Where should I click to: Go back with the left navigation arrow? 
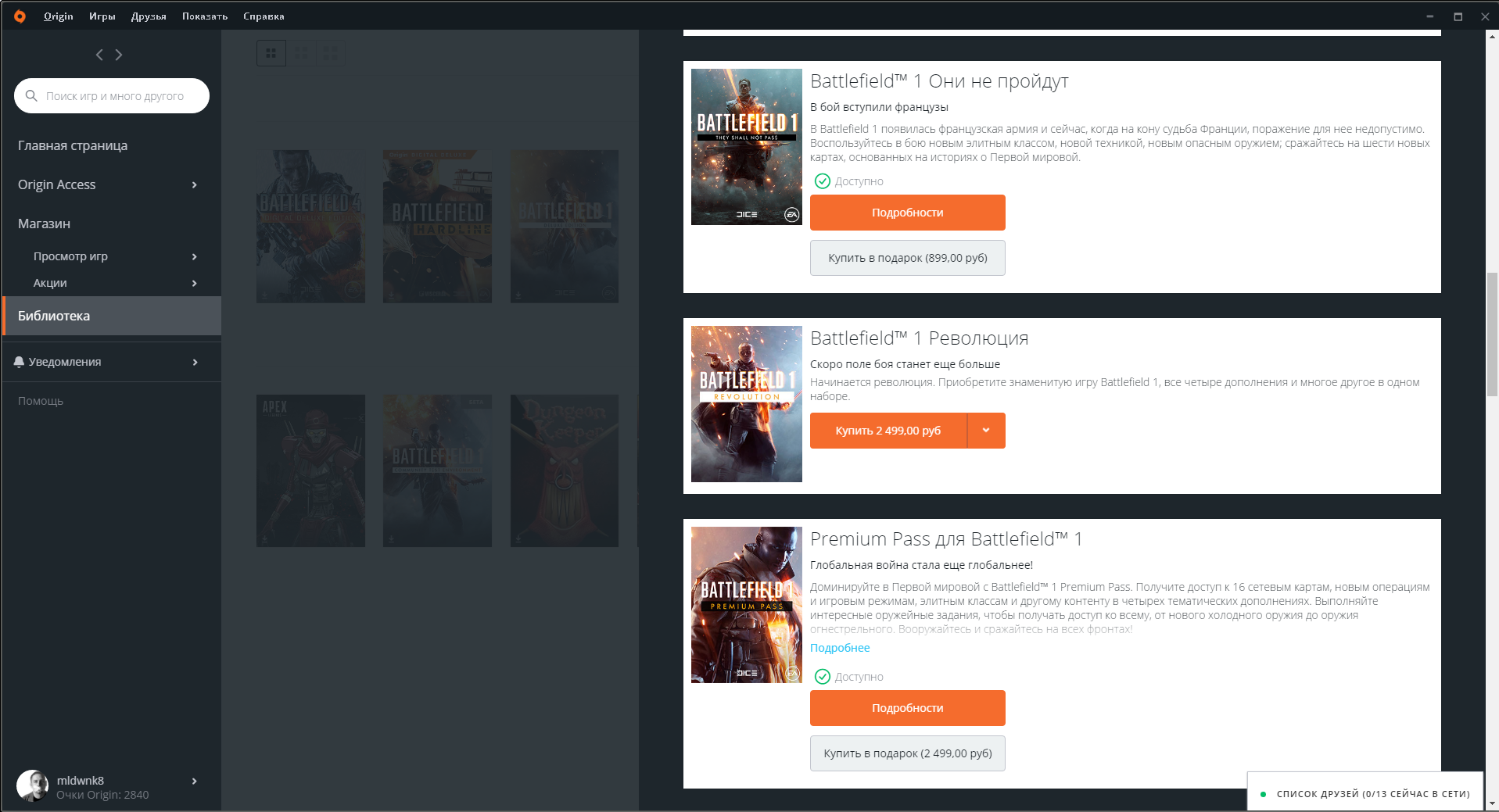click(x=99, y=55)
